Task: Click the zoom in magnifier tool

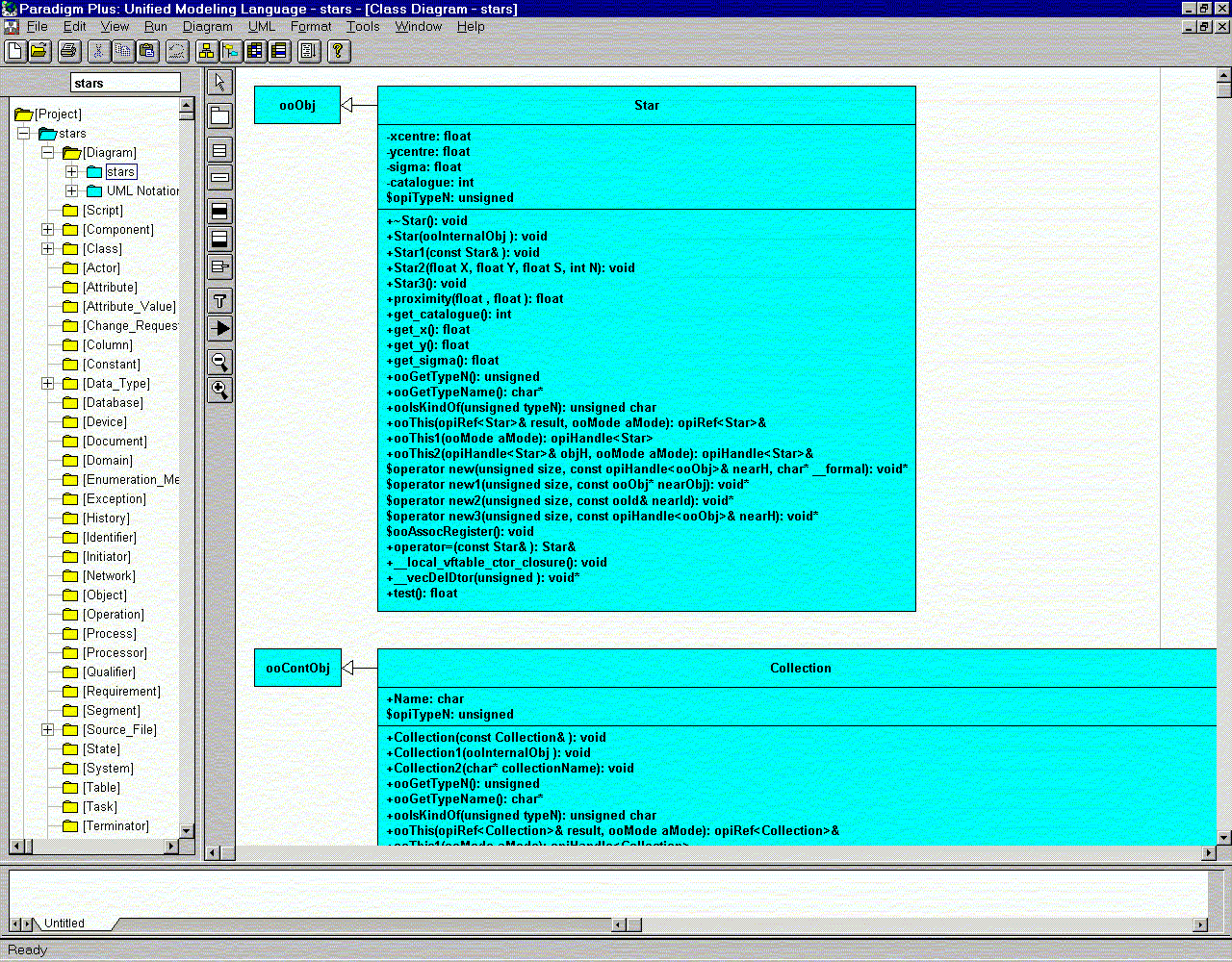Action: point(220,390)
